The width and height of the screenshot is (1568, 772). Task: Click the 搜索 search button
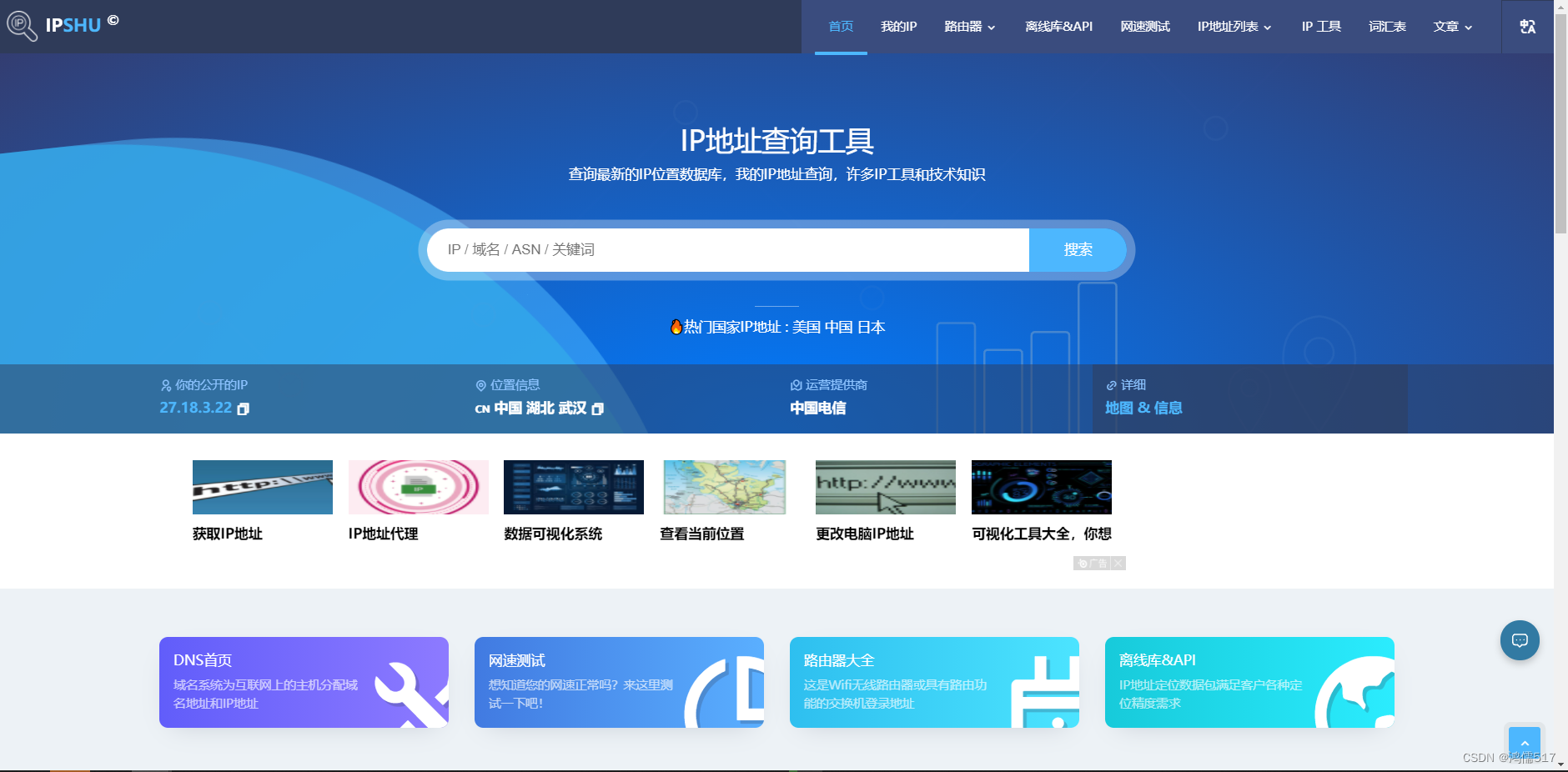[x=1077, y=249]
